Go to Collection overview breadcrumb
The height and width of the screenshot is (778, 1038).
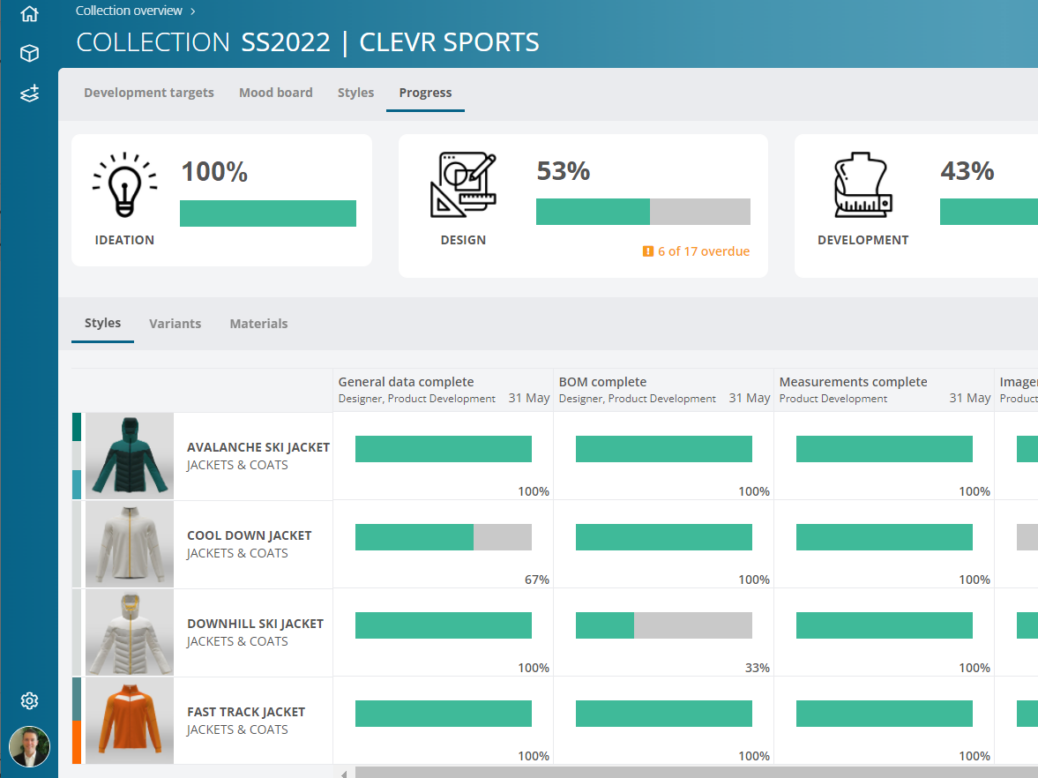[128, 11]
